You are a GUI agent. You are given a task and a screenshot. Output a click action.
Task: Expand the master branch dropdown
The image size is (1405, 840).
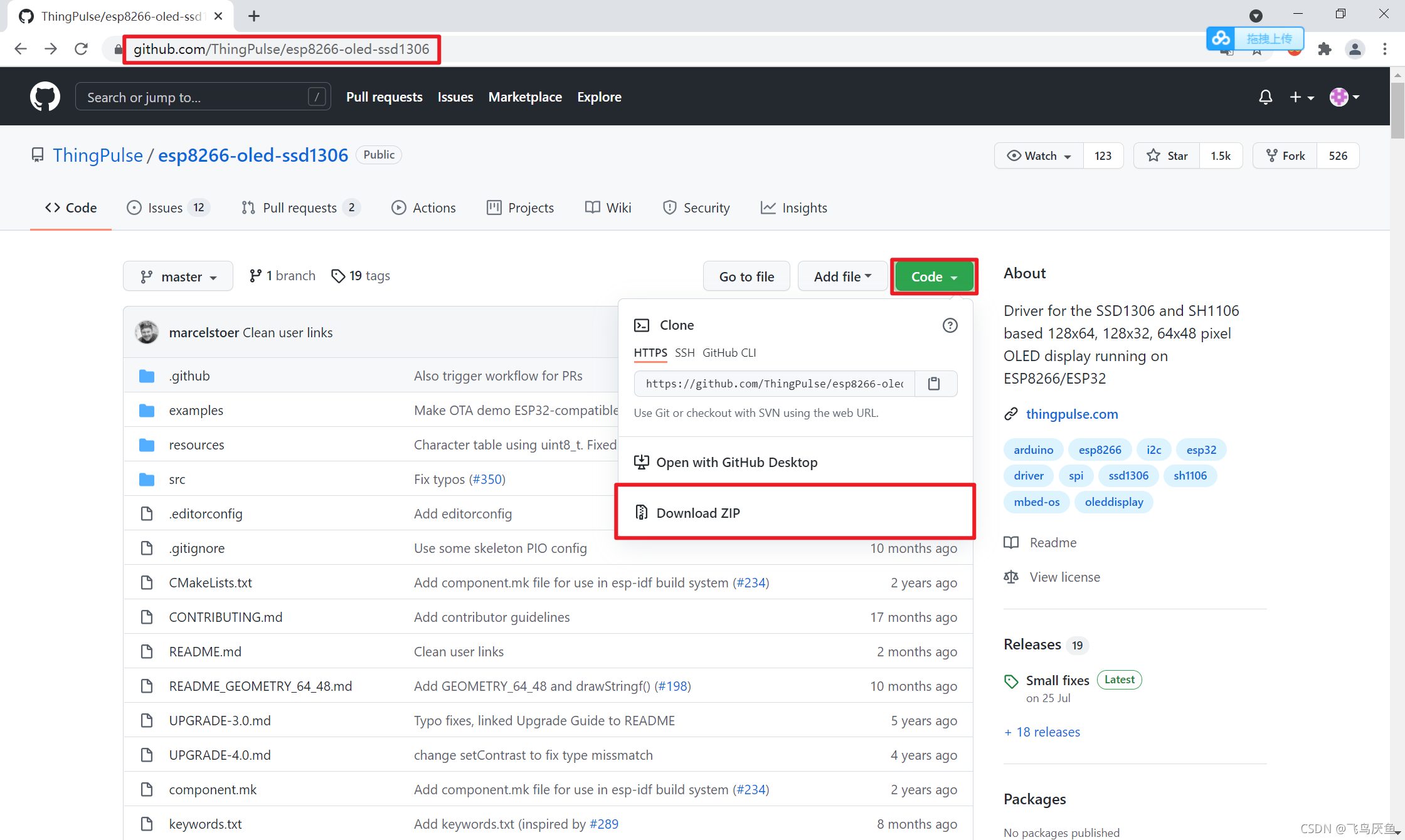click(x=178, y=276)
